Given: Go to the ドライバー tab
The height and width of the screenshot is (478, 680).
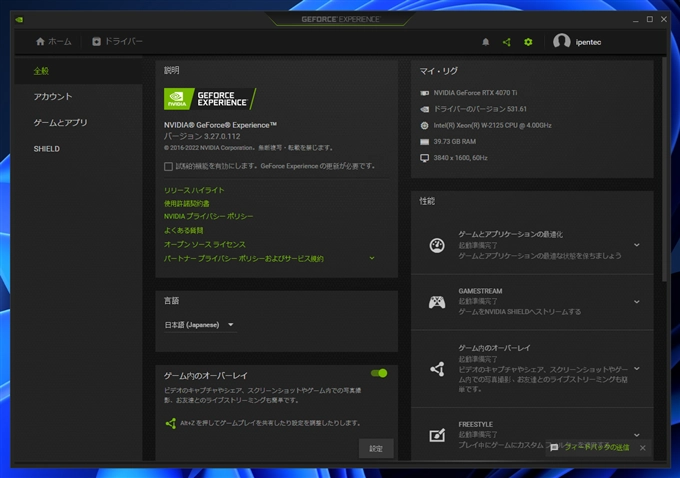Looking at the screenshot, I should pos(117,41).
